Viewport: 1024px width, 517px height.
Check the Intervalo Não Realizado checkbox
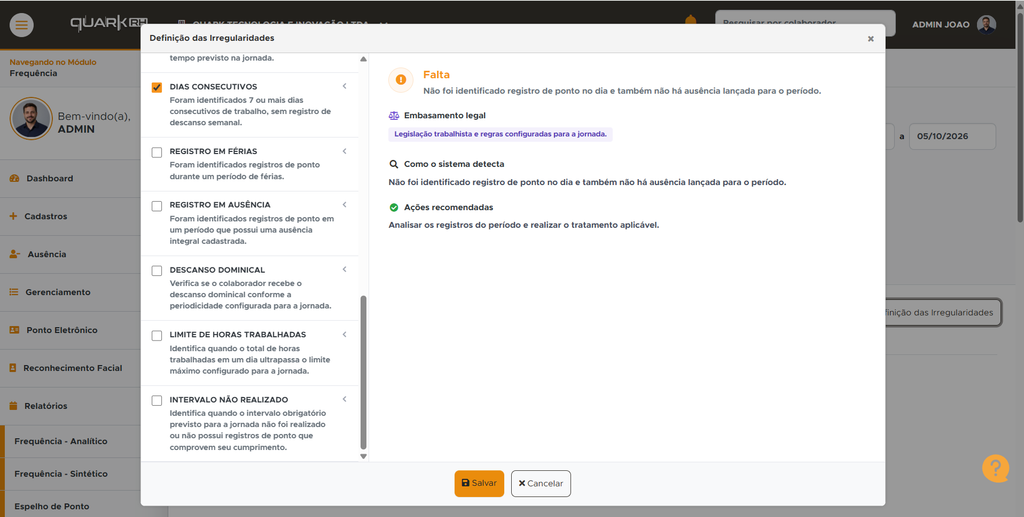(157, 400)
